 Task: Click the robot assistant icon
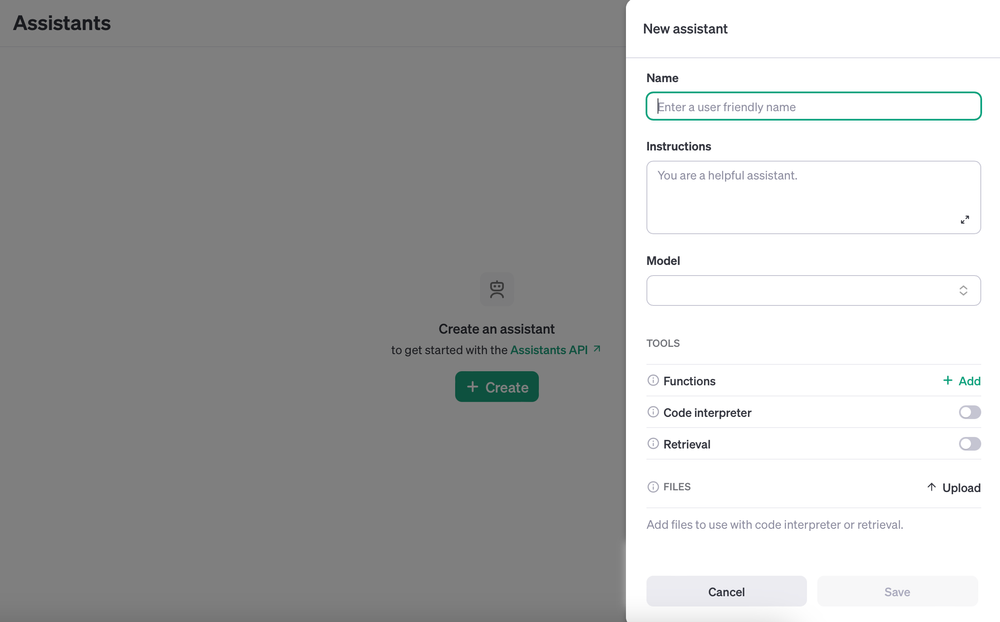497,290
